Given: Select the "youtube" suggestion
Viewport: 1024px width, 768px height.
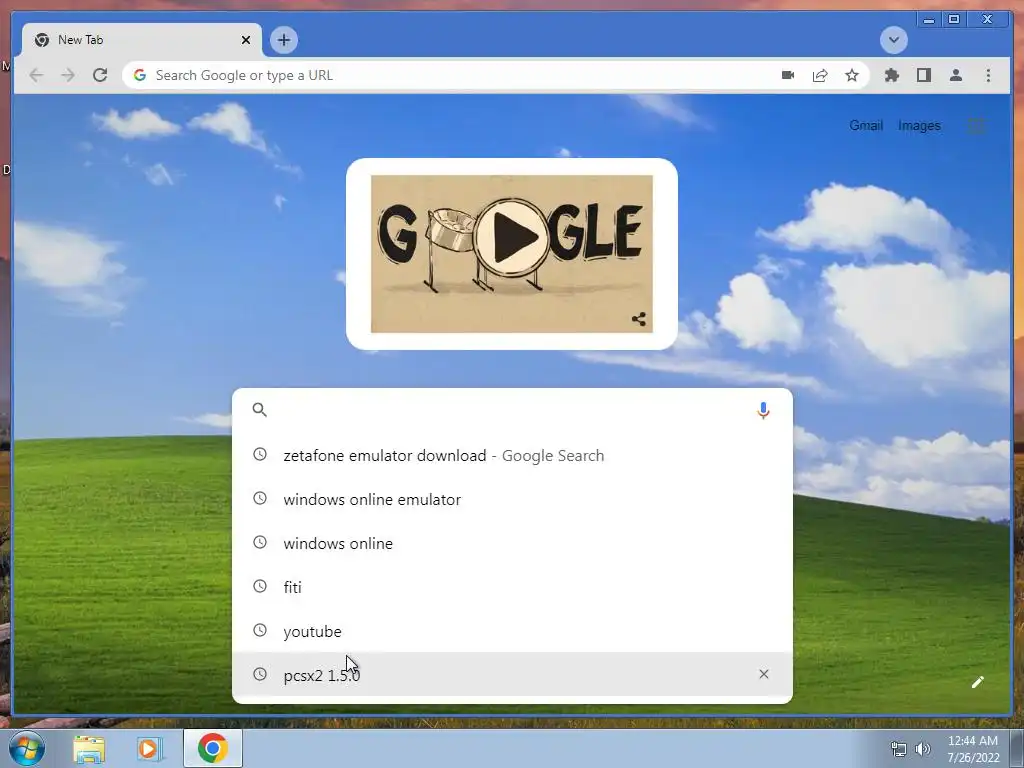Looking at the screenshot, I should (x=512, y=631).
